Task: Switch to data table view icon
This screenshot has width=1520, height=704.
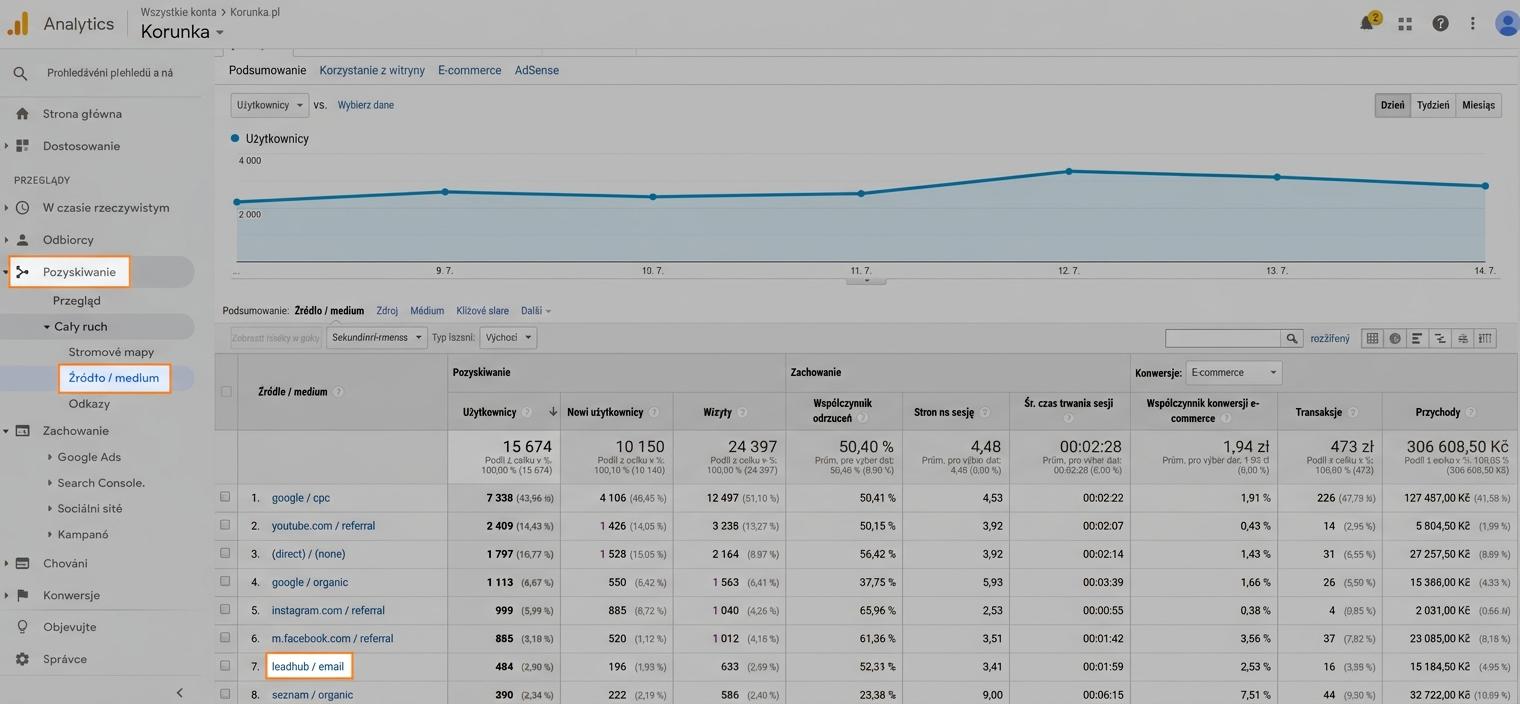Action: [1372, 338]
